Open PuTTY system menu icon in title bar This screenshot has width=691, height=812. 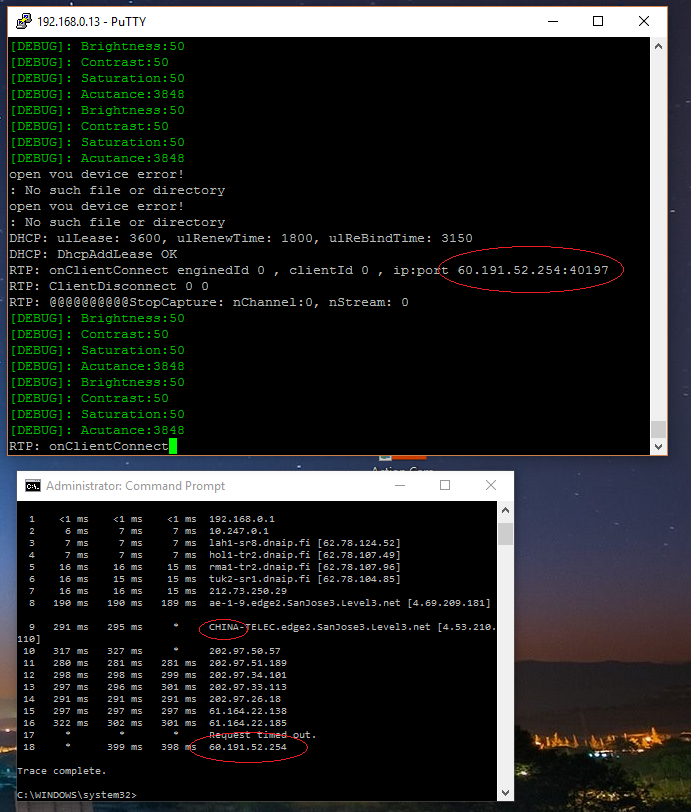[20, 20]
